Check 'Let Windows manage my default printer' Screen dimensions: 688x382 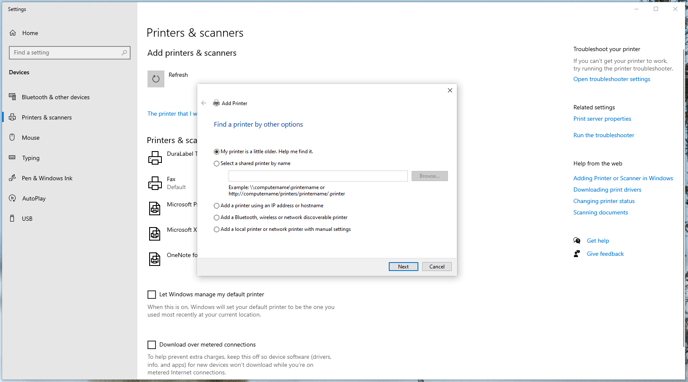click(151, 294)
